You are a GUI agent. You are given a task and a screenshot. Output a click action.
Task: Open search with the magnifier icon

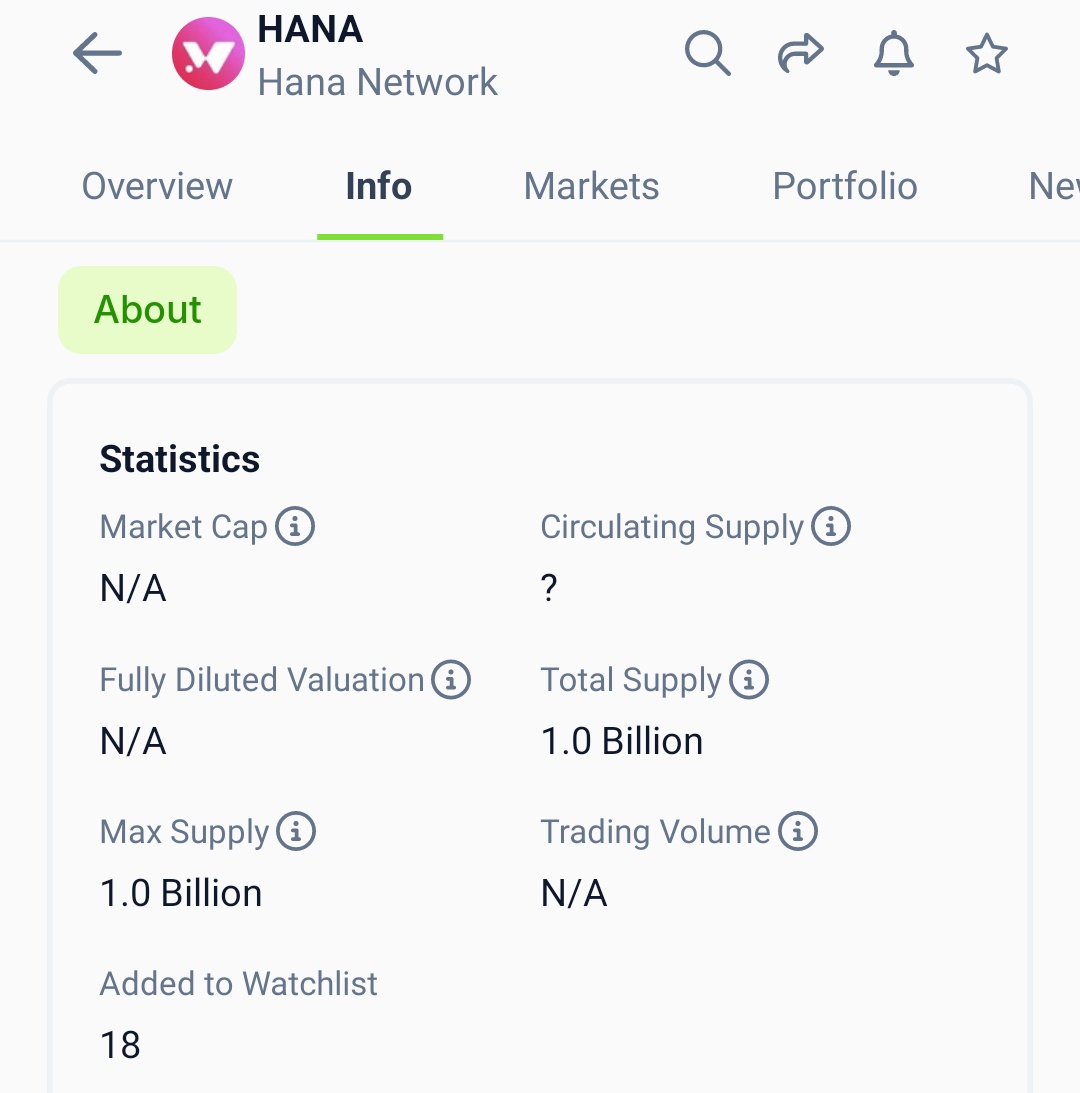[x=708, y=53]
